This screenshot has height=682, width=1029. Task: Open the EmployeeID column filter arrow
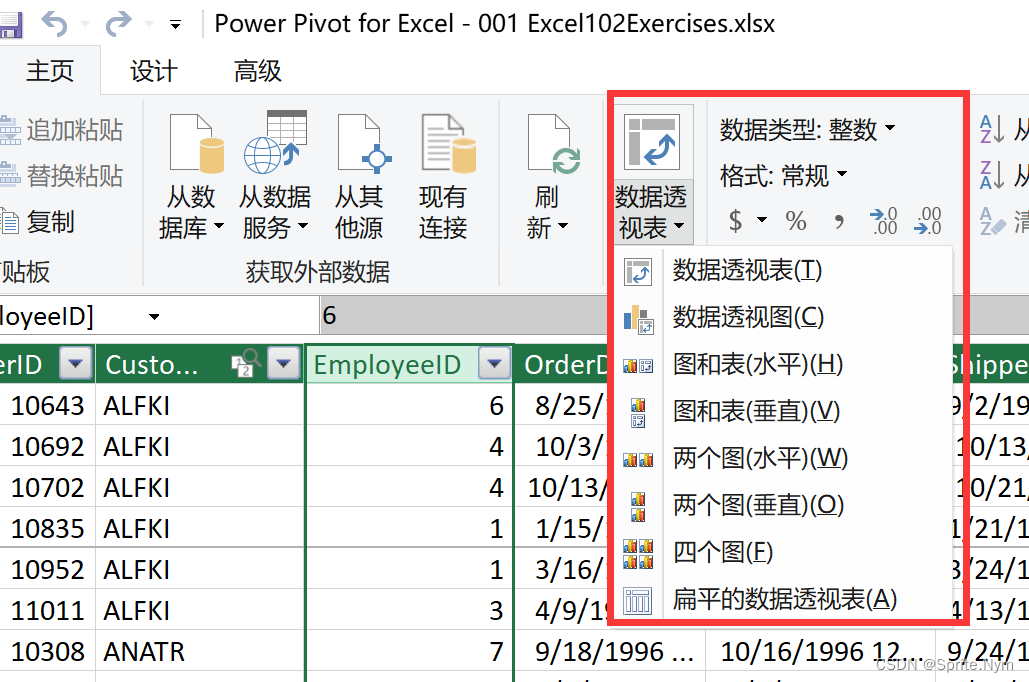pos(495,363)
